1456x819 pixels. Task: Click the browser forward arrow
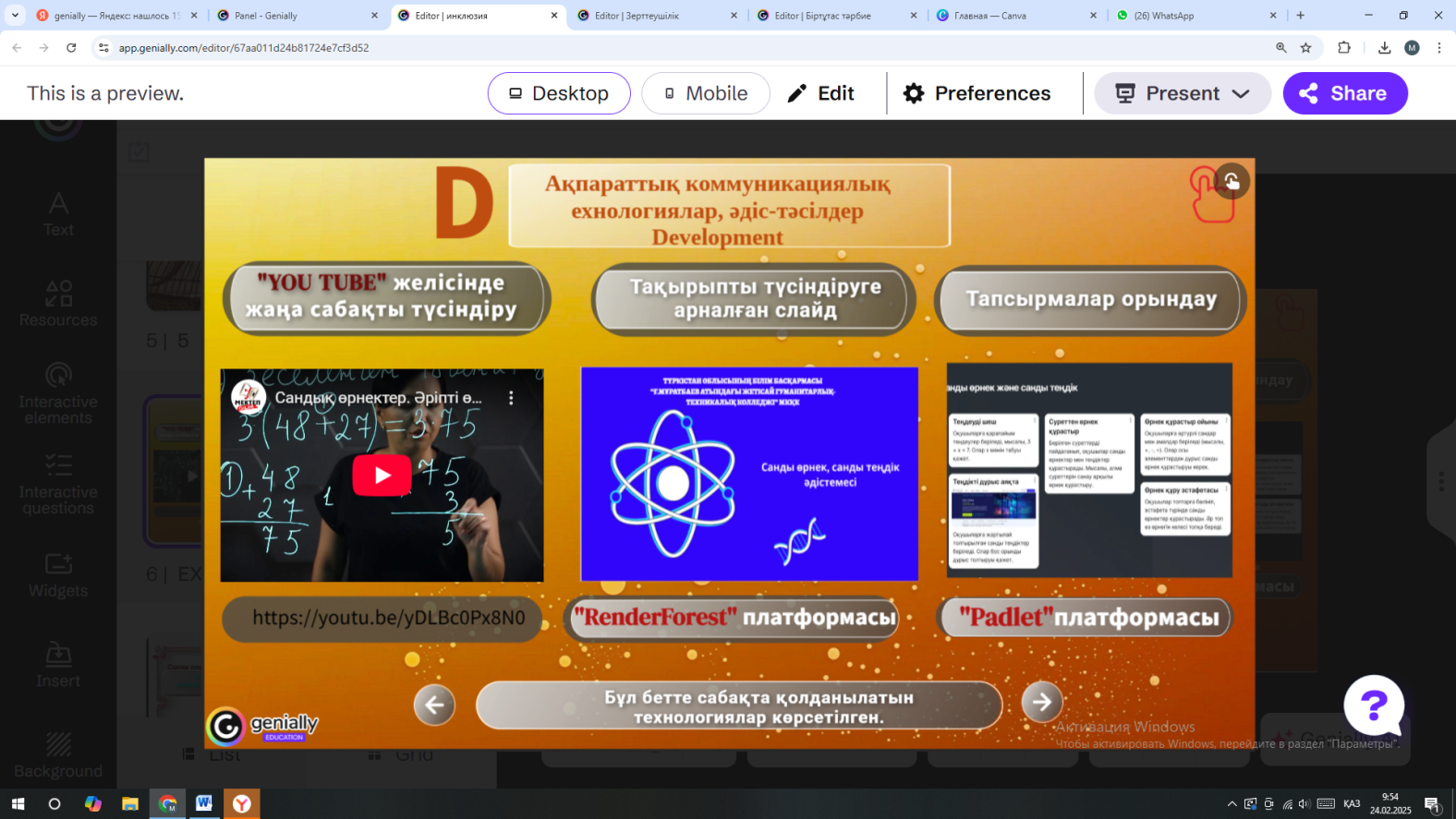coord(43,48)
